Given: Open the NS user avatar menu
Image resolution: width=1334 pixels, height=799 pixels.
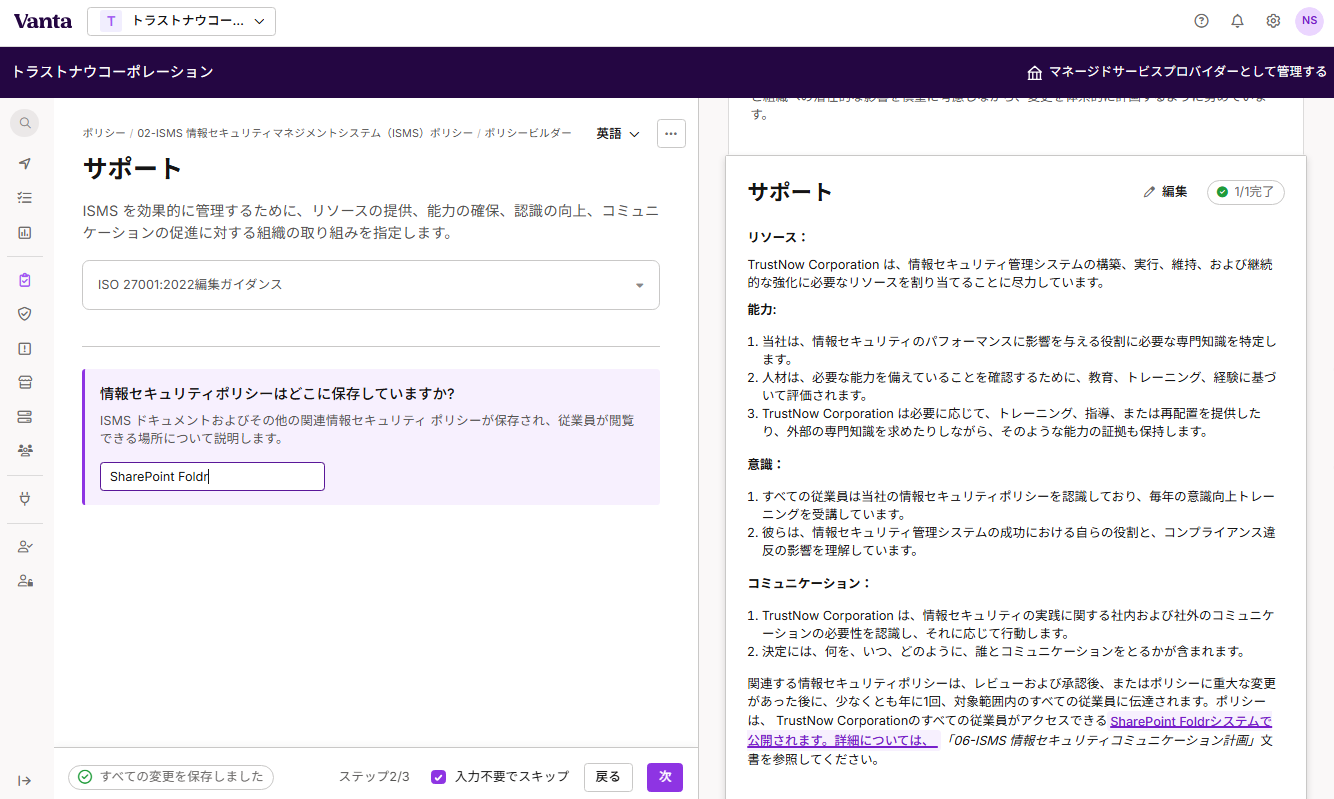Looking at the screenshot, I should 1309,21.
